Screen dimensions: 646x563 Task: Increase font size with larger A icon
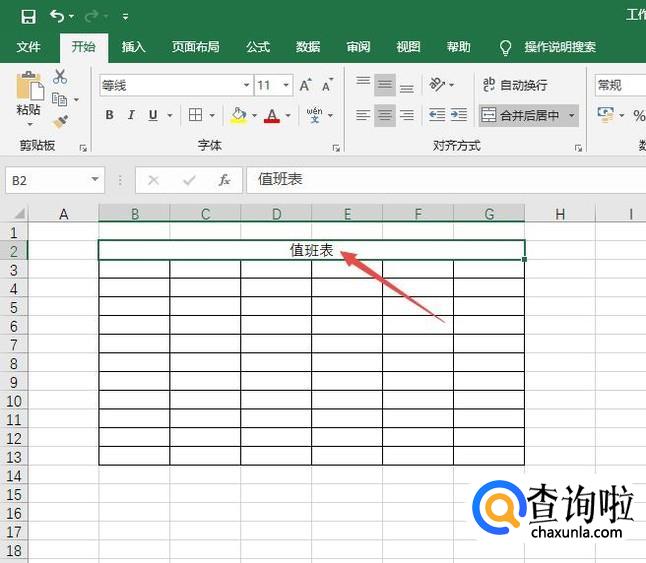306,85
